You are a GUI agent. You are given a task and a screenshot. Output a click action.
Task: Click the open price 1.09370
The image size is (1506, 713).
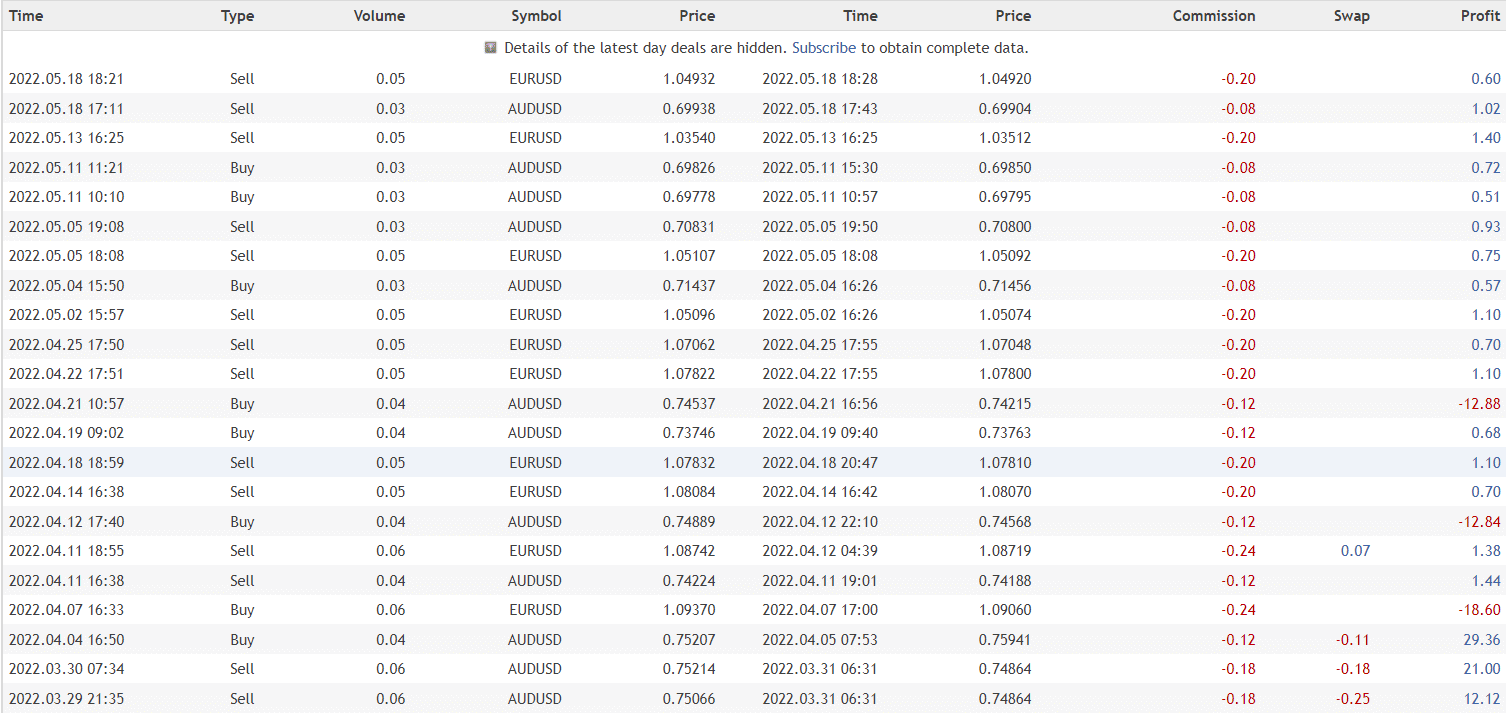tap(688, 610)
